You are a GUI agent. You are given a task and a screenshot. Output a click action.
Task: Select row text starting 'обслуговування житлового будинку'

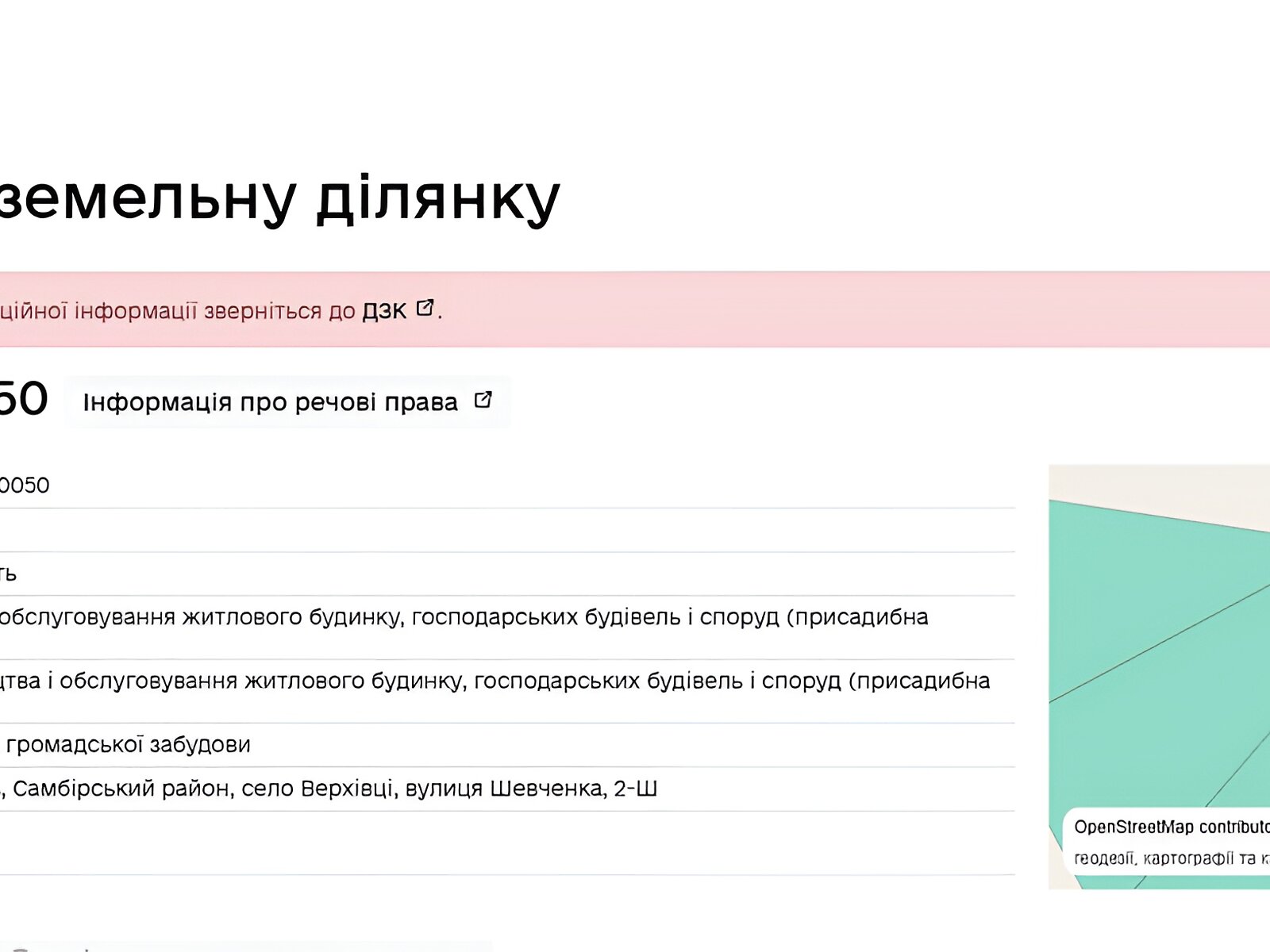[464, 616]
